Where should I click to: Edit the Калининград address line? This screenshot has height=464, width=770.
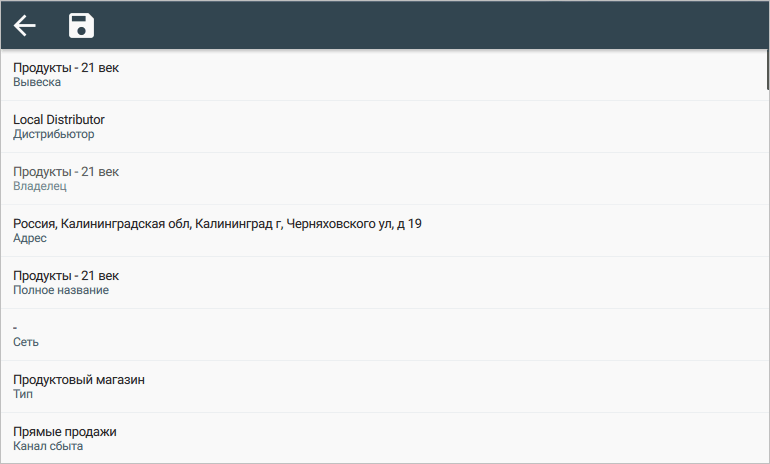point(217,224)
